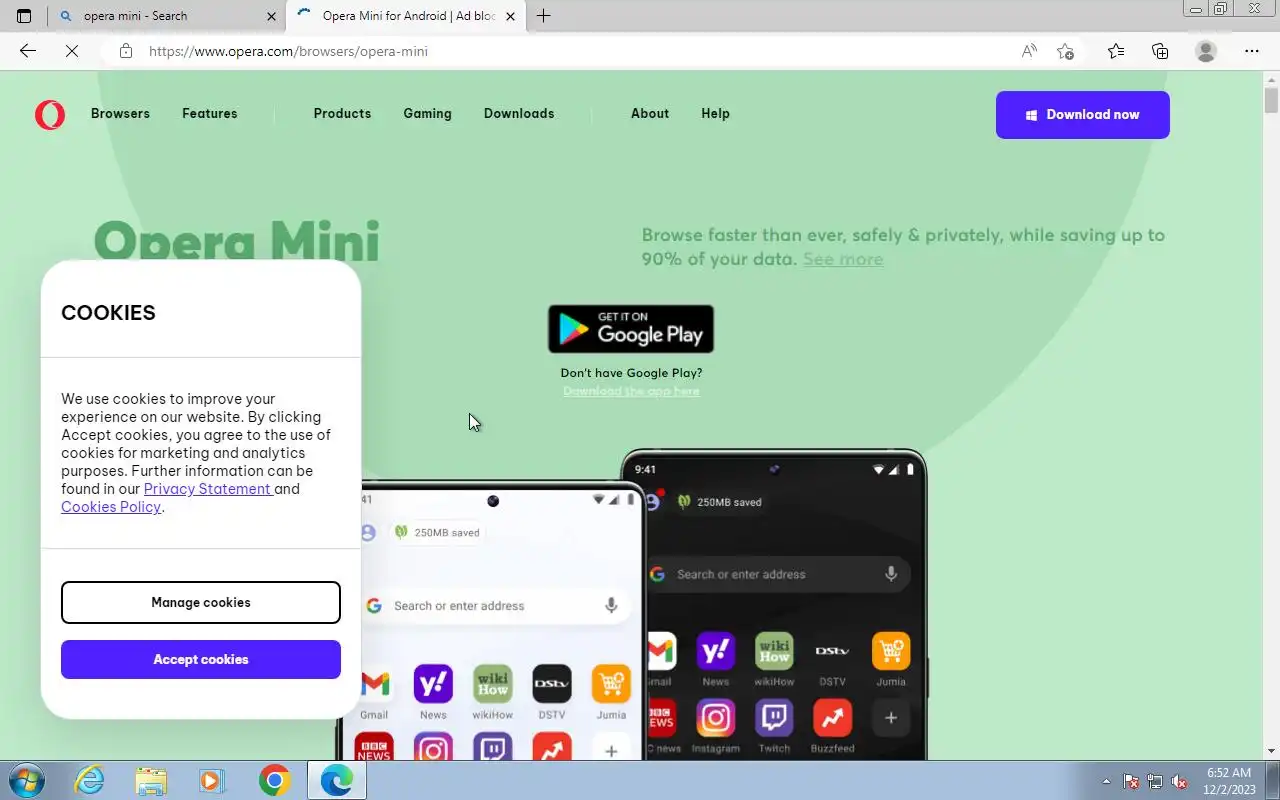Stop page loading with the X icon
The image size is (1280, 800).
point(72,51)
